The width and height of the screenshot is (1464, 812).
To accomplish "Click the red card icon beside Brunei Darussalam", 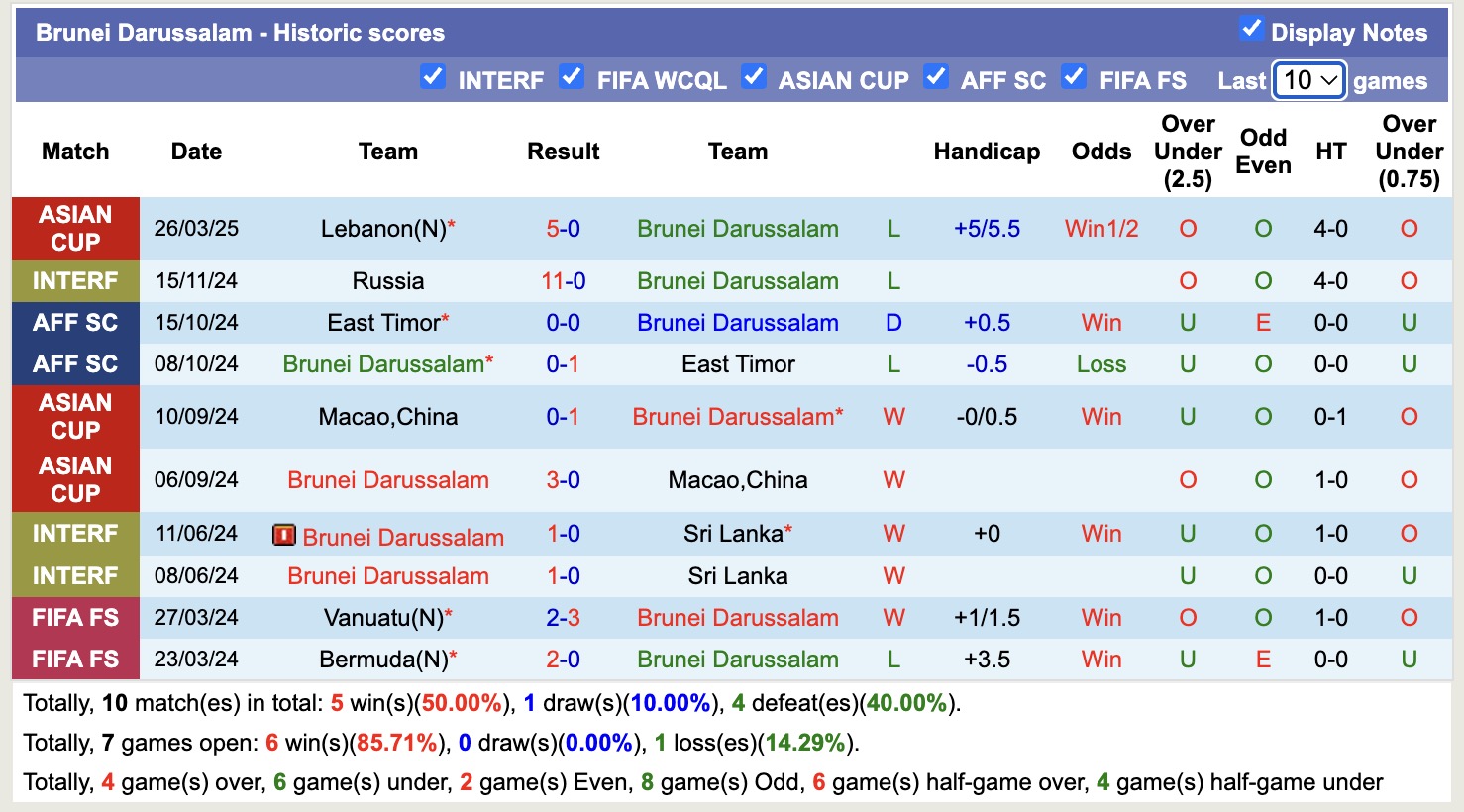I will 284,536.
